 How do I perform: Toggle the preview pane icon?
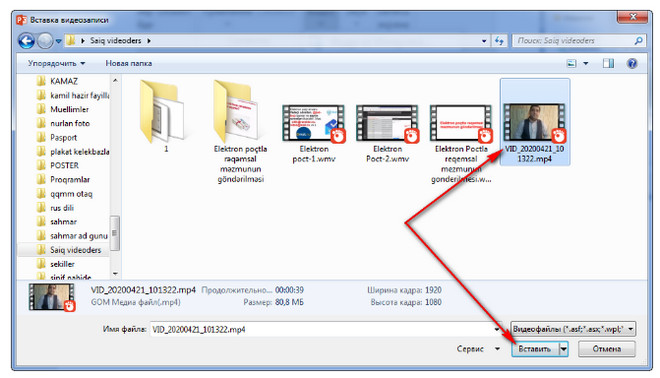click(608, 64)
